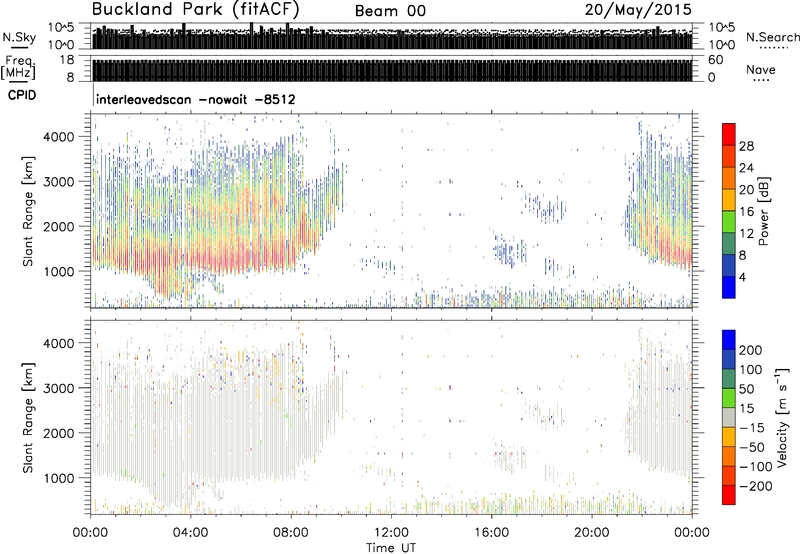The height and width of the screenshot is (554, 800).
Task: Click the 'CPID' label
Action: click(x=22, y=95)
